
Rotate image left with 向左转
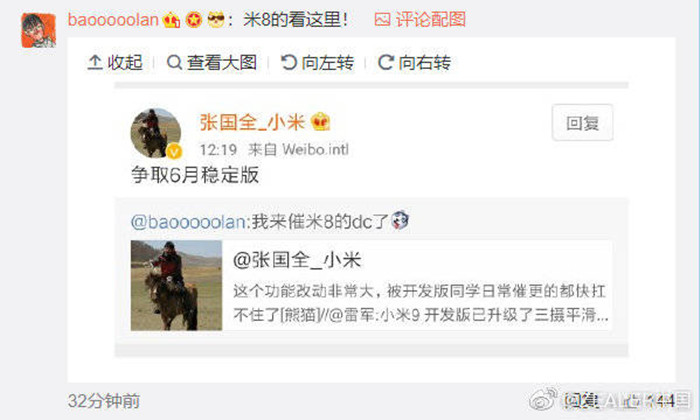click(288, 62)
